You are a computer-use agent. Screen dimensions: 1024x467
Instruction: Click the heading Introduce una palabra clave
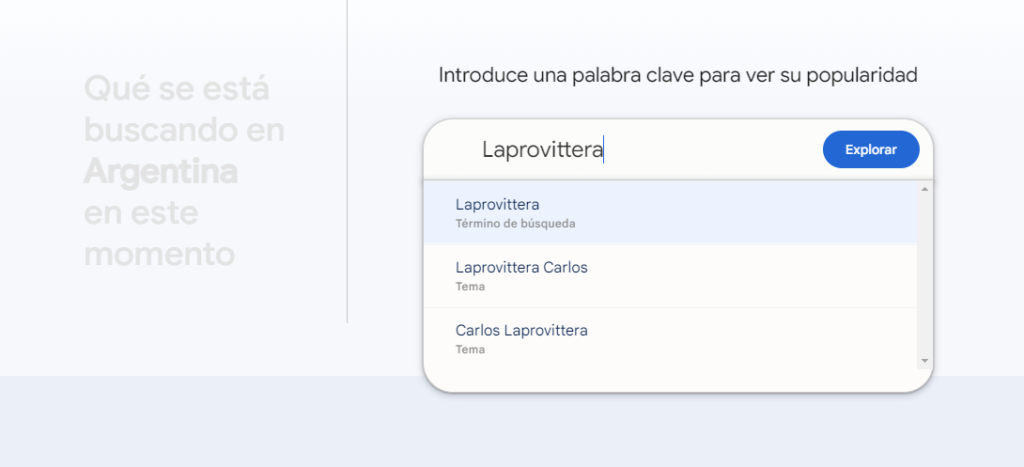(678, 75)
